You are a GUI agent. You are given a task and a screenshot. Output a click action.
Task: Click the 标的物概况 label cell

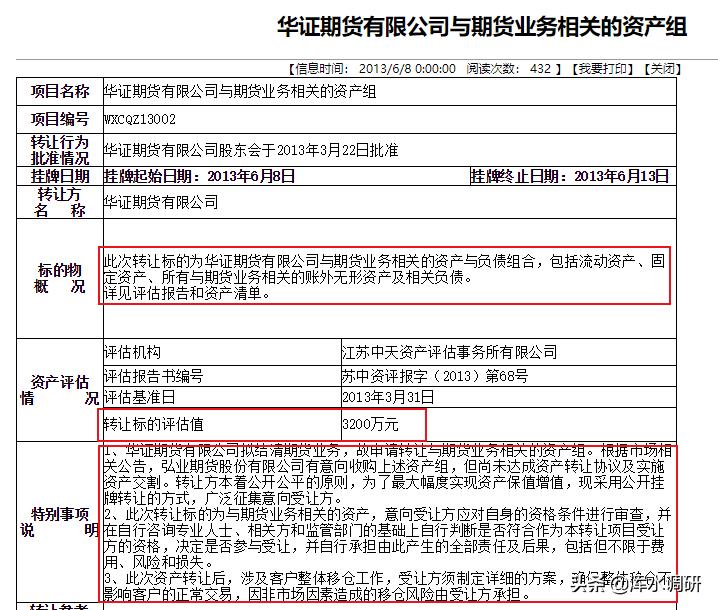pos(60,278)
